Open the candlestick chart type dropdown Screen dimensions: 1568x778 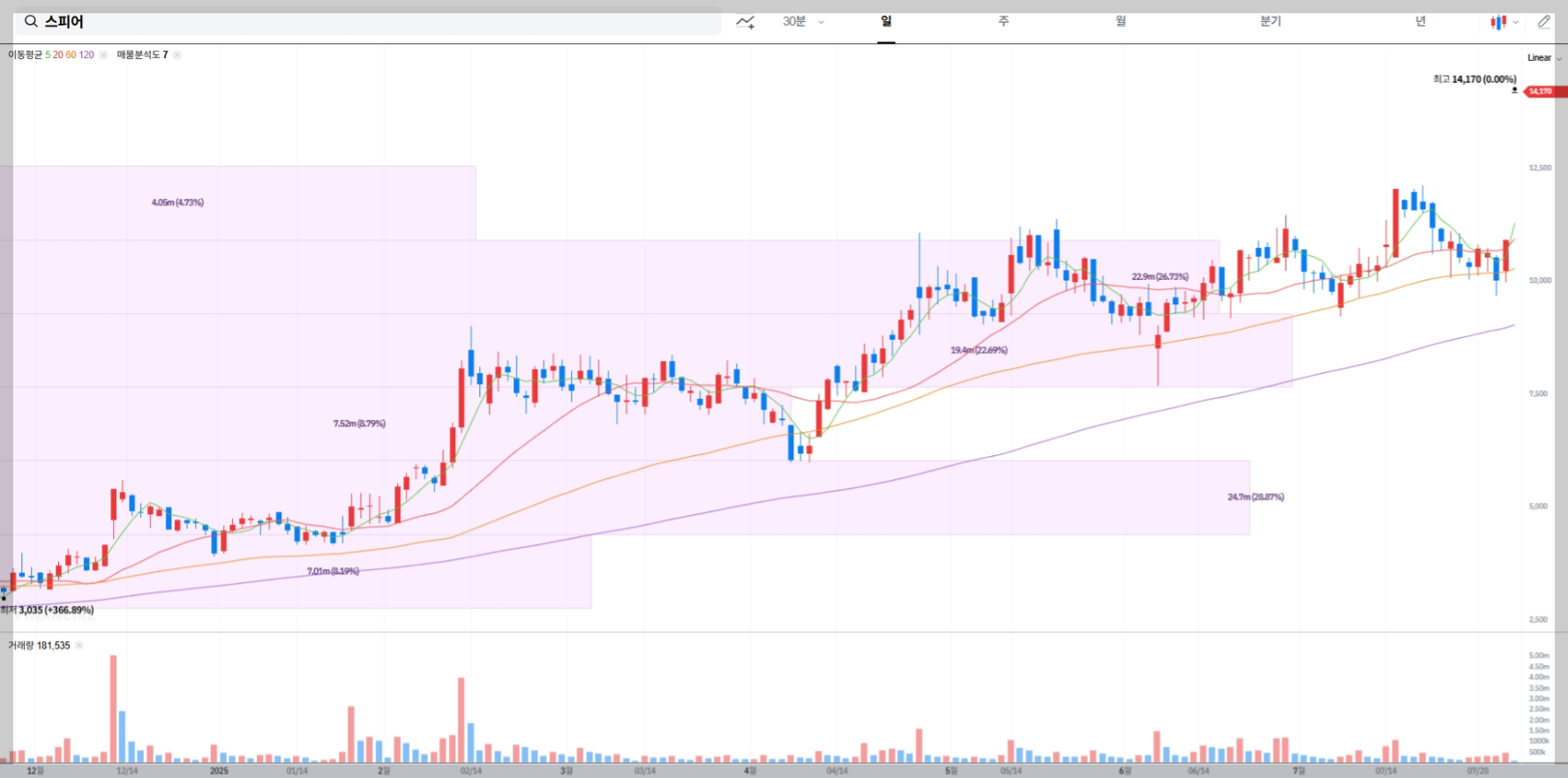coord(1504,22)
